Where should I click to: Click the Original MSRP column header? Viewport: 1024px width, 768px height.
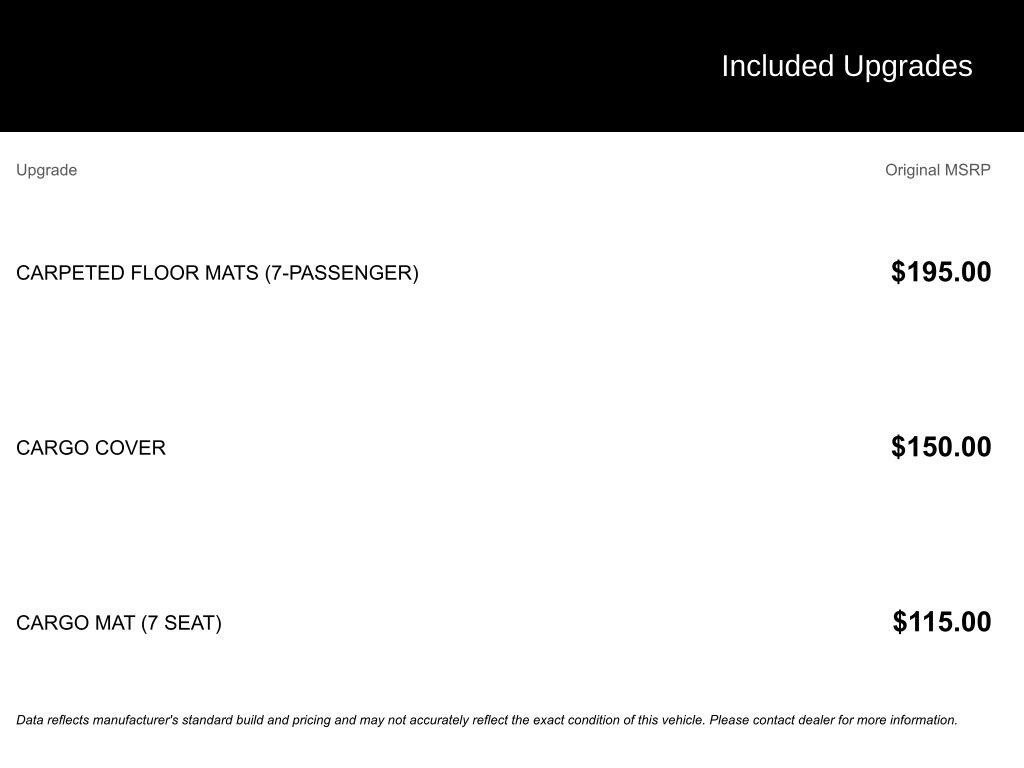point(937,170)
